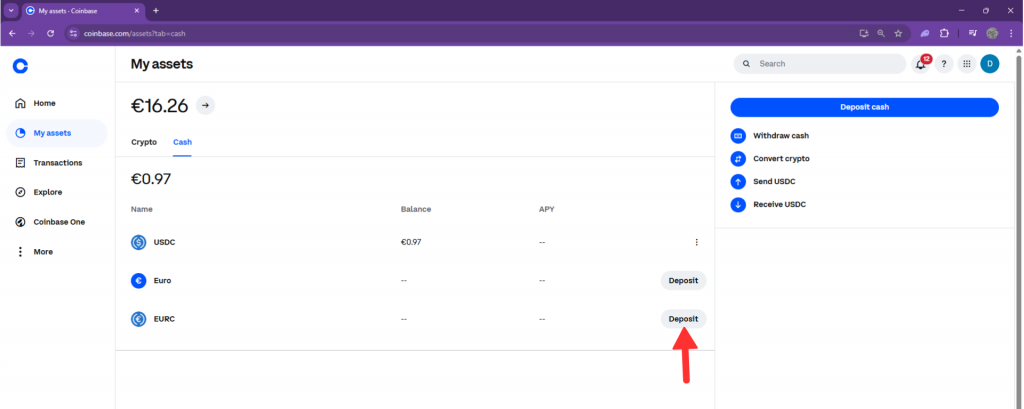Image resolution: width=1024 pixels, height=409 pixels.
Task: Click the Euro asset name
Action: coord(163,281)
